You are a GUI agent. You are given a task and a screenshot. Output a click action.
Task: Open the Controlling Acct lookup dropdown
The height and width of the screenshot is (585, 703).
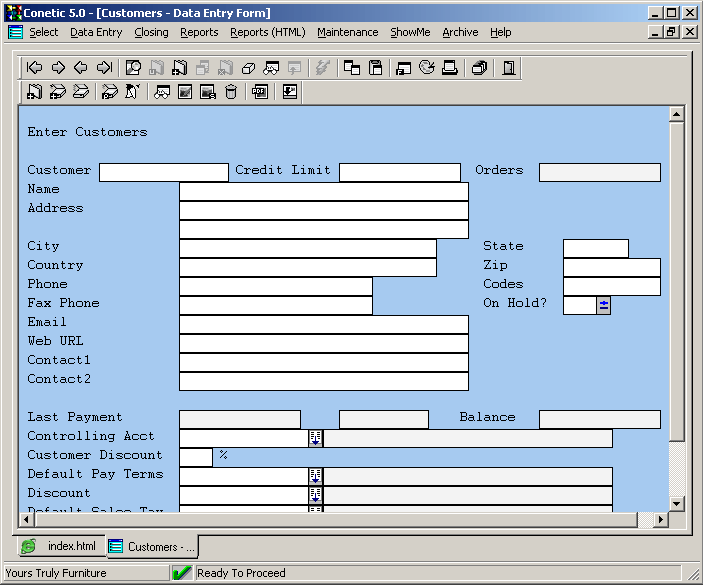(315, 438)
